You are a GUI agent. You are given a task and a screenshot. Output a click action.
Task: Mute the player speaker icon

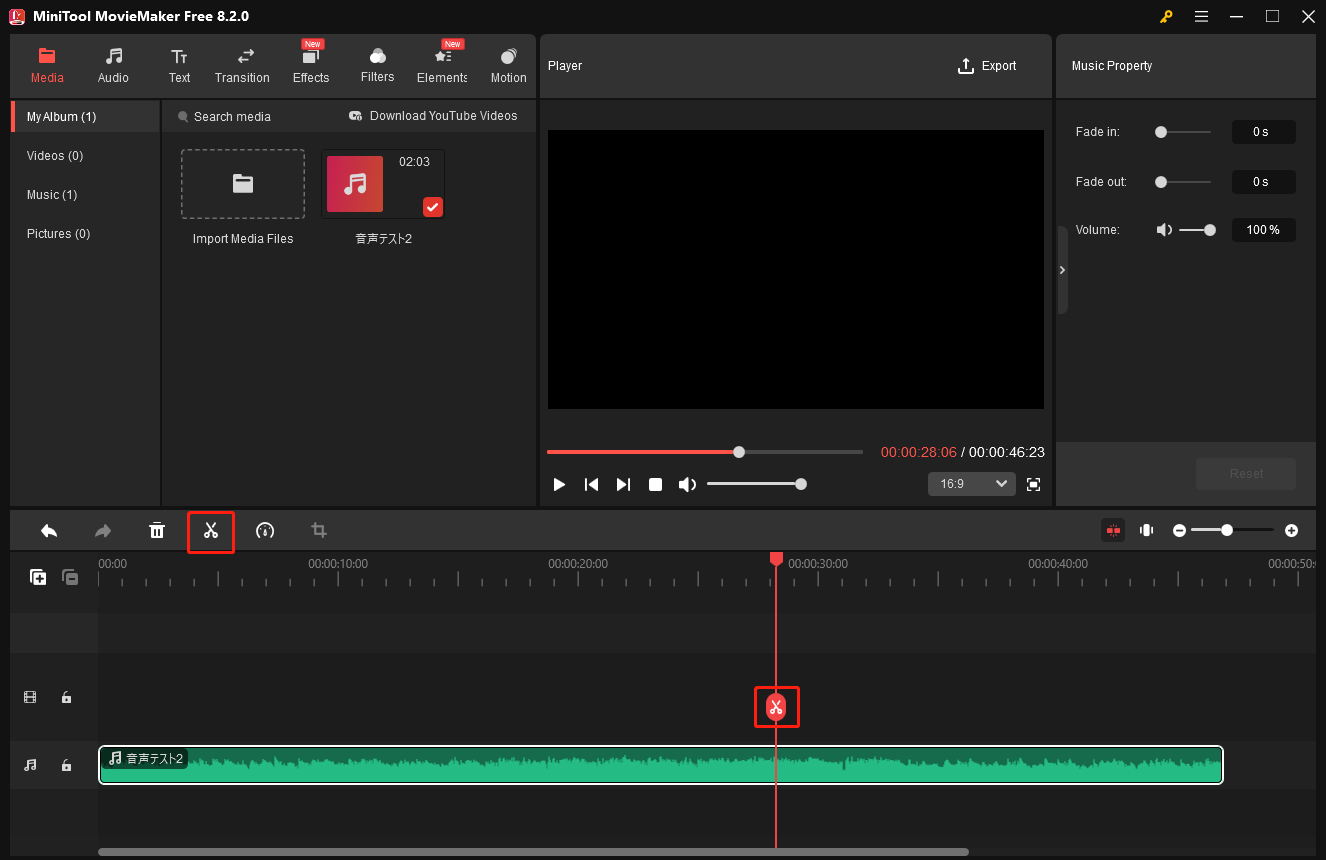tap(687, 484)
